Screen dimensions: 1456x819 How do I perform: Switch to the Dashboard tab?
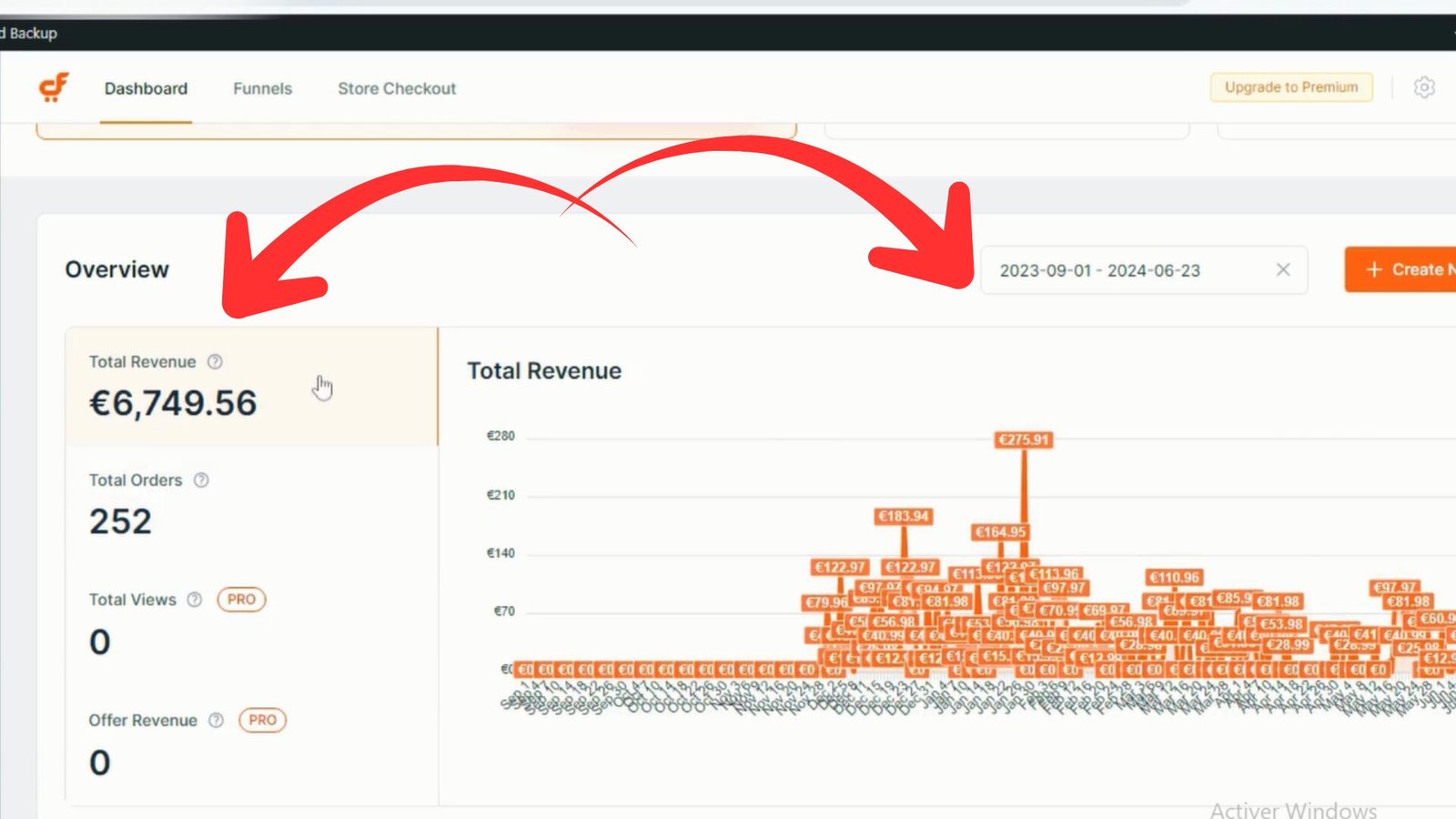pyautogui.click(x=146, y=88)
